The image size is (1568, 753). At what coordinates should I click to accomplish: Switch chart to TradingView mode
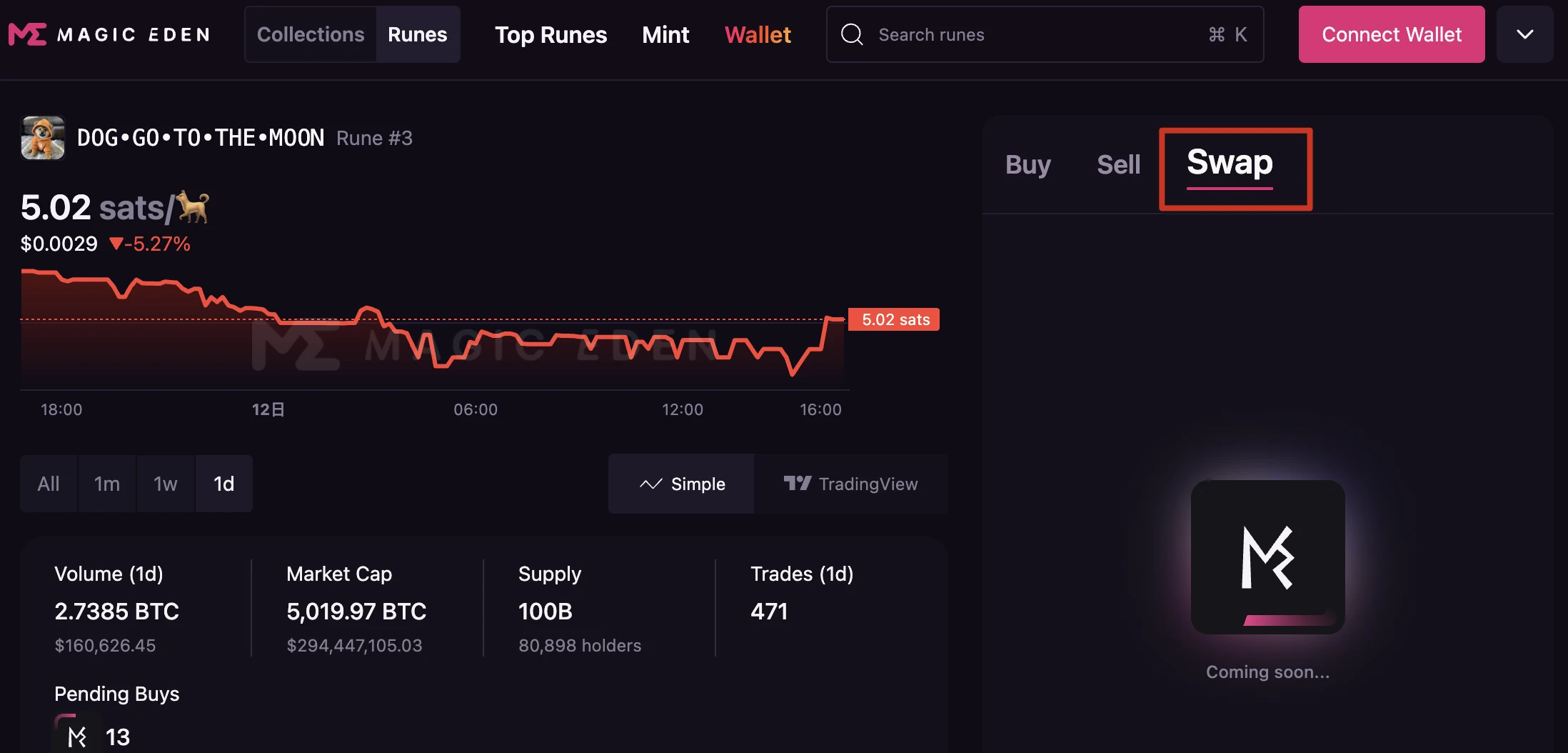(x=850, y=484)
